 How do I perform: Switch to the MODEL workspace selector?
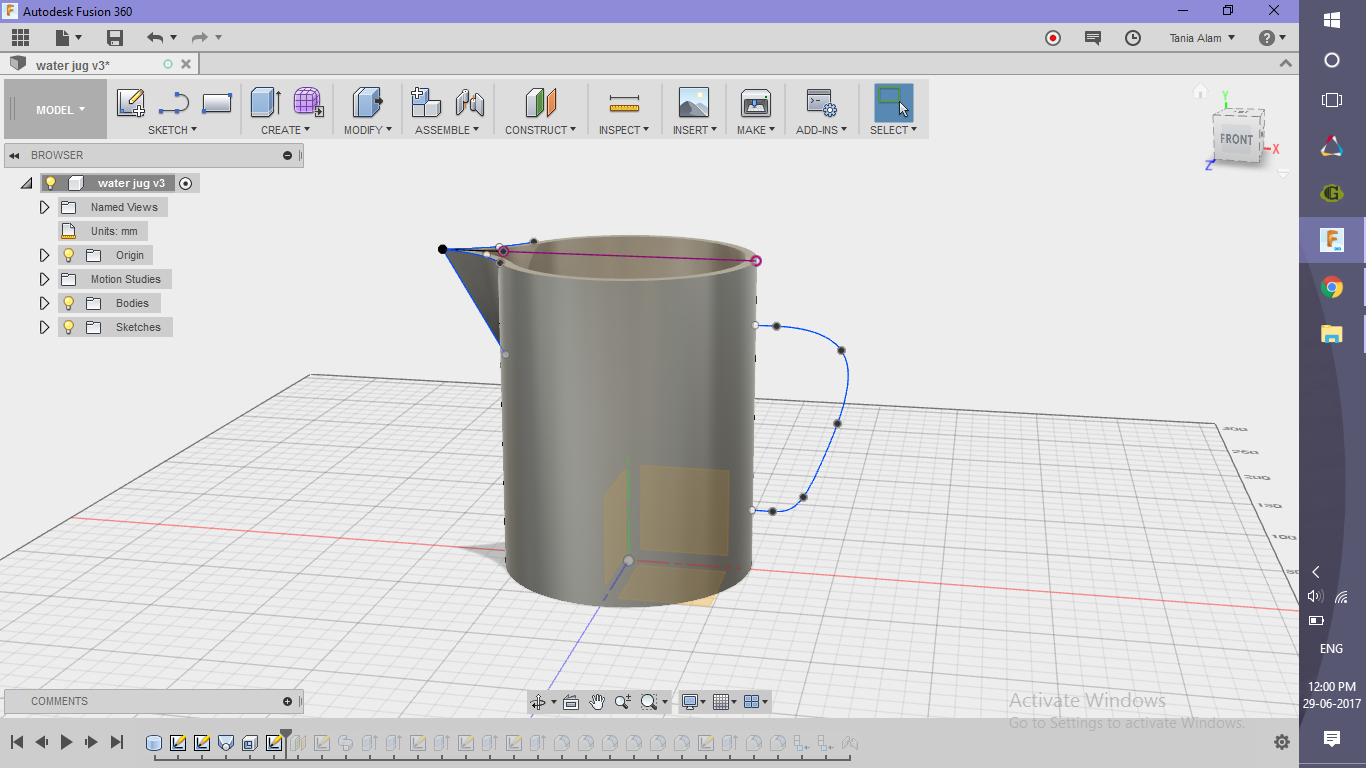click(55, 109)
